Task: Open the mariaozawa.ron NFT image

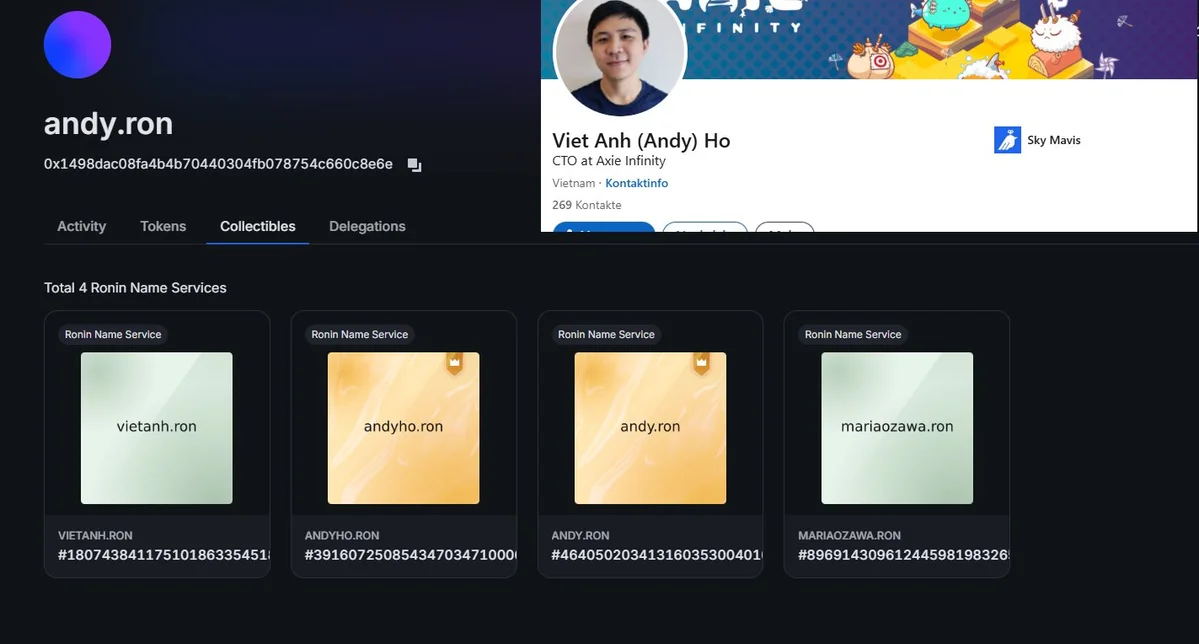Action: click(x=896, y=427)
